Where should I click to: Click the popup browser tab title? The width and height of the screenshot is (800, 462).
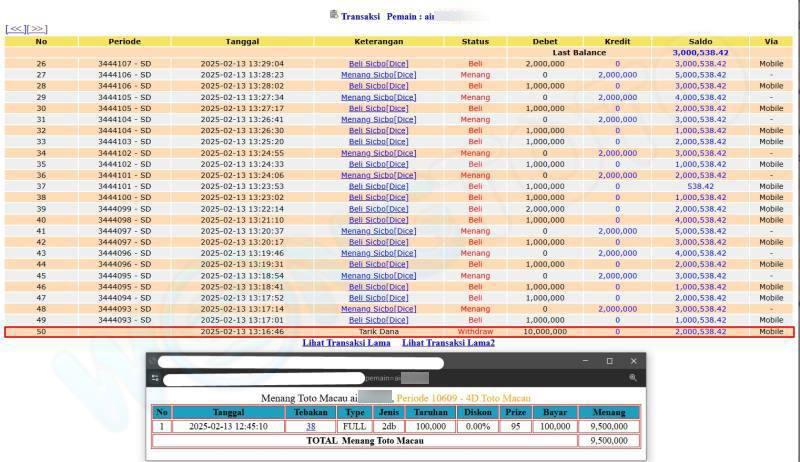(300, 363)
